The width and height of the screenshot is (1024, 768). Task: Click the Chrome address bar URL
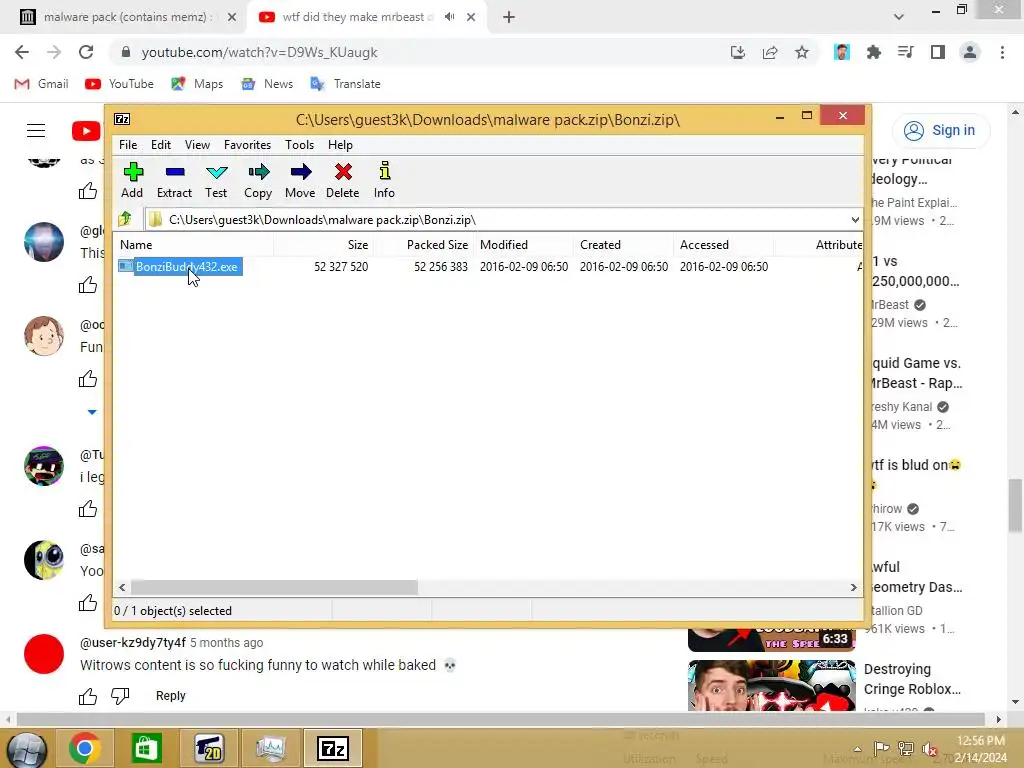click(259, 52)
